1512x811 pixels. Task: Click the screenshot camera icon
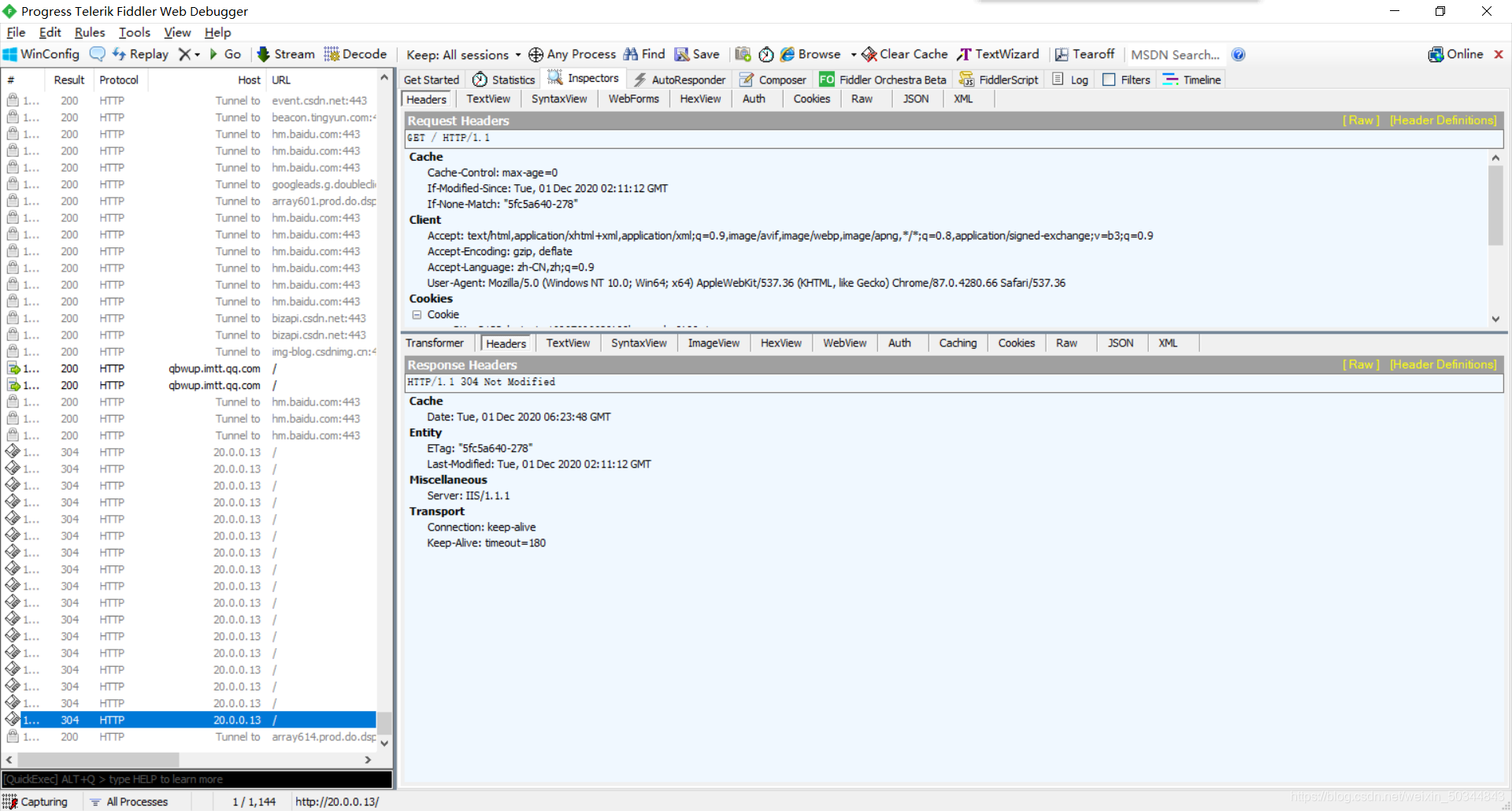(x=743, y=54)
